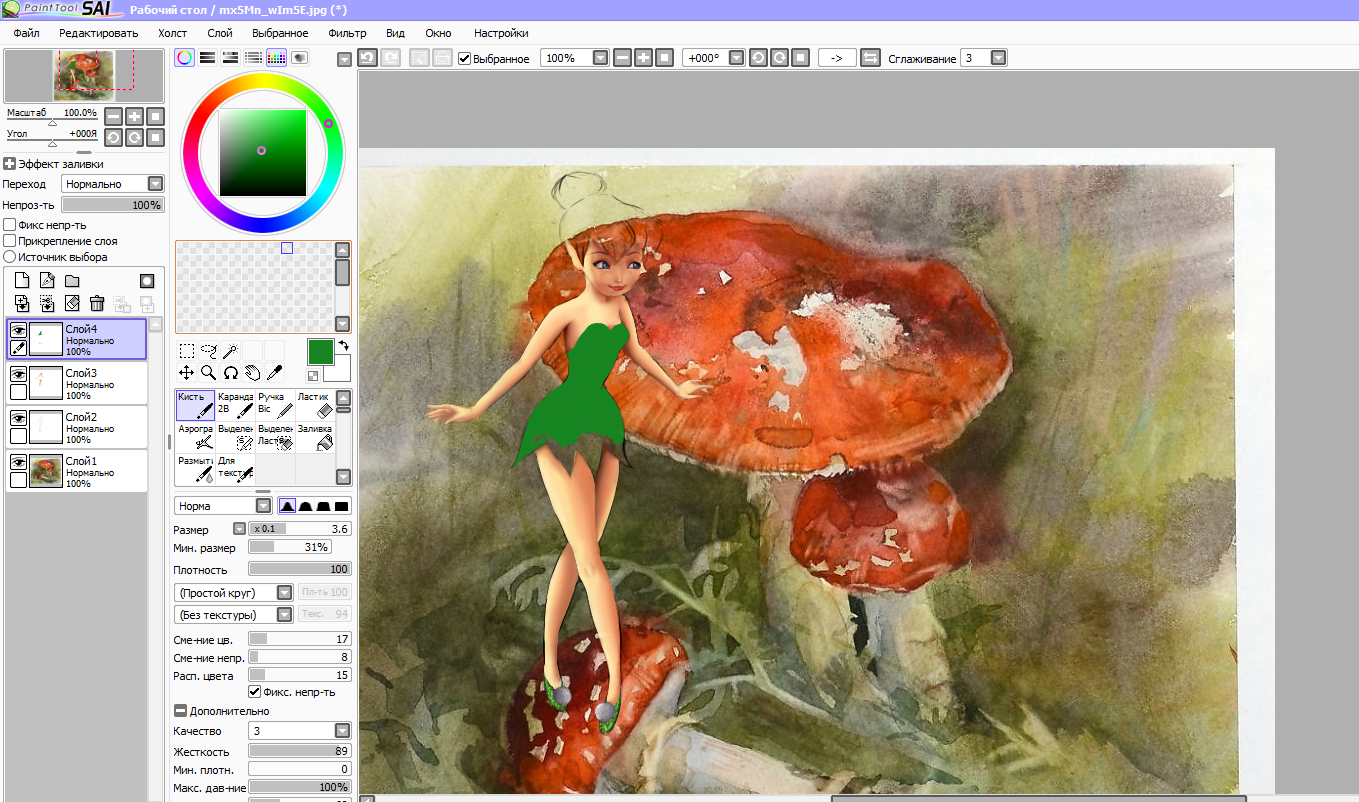The height and width of the screenshot is (802, 1359).
Task: Select the Карандаш 2B pencil tool
Action: [235, 404]
